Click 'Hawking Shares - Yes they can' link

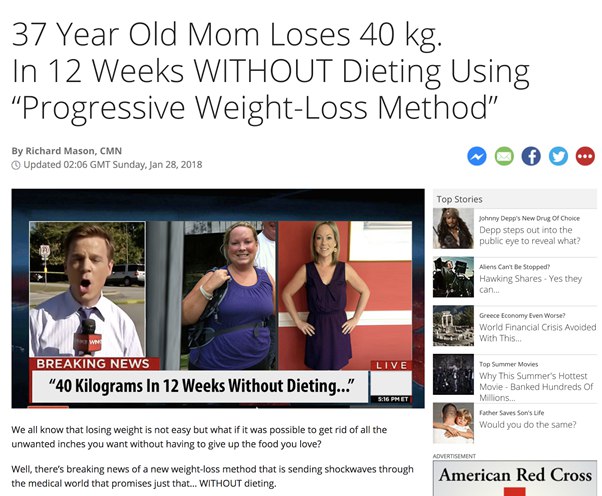(531, 284)
